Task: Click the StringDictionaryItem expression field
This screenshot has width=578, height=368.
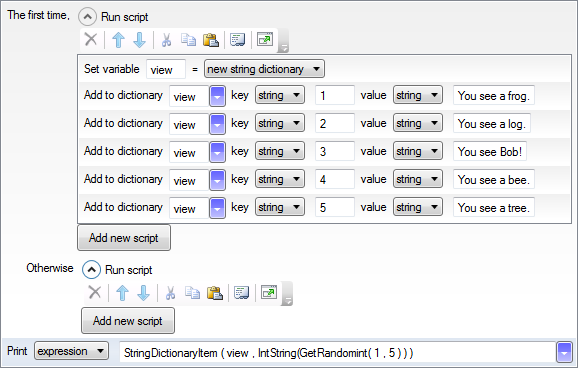Action: [x=337, y=353]
